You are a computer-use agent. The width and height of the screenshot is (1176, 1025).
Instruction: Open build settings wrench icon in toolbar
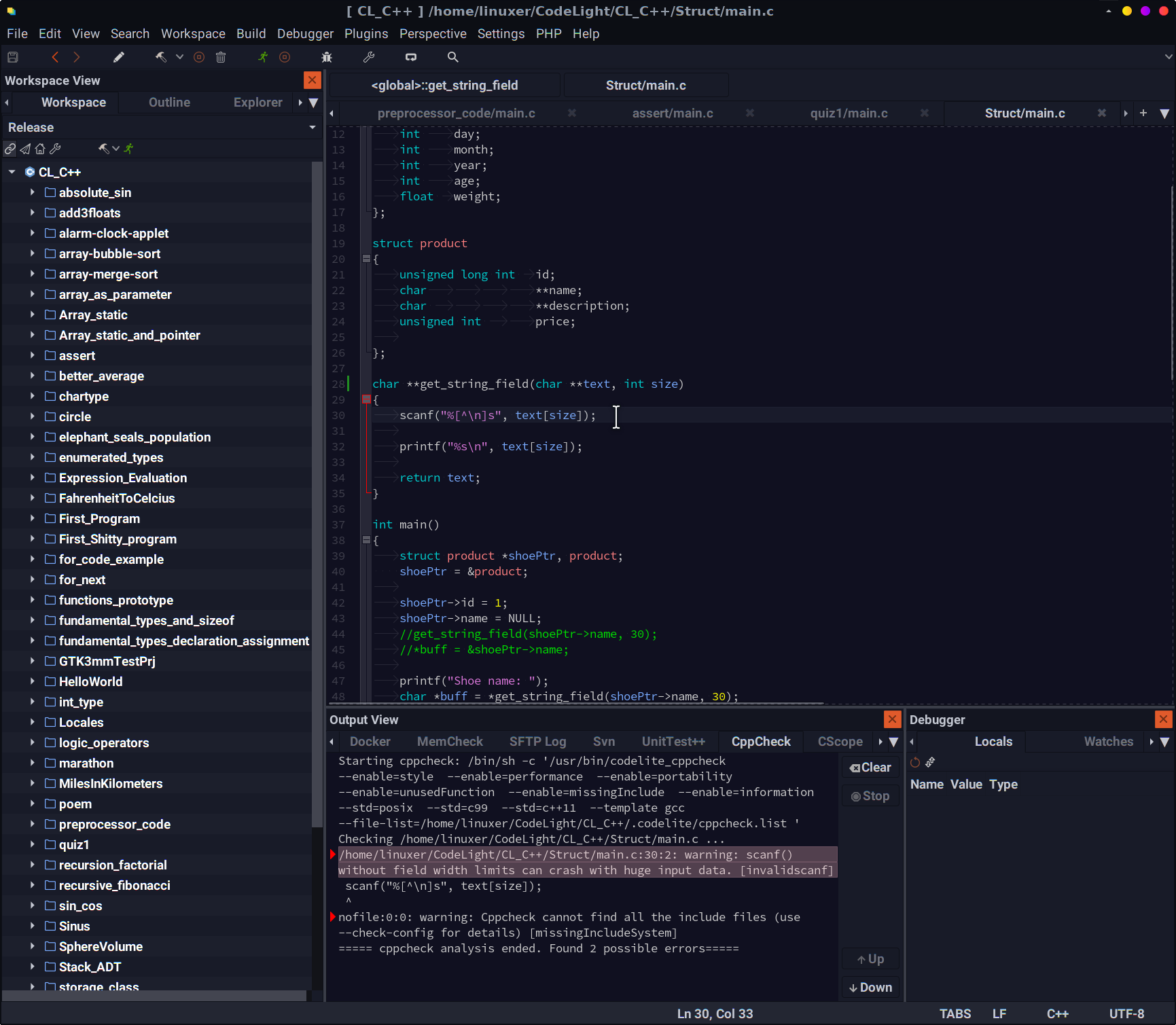pos(369,57)
